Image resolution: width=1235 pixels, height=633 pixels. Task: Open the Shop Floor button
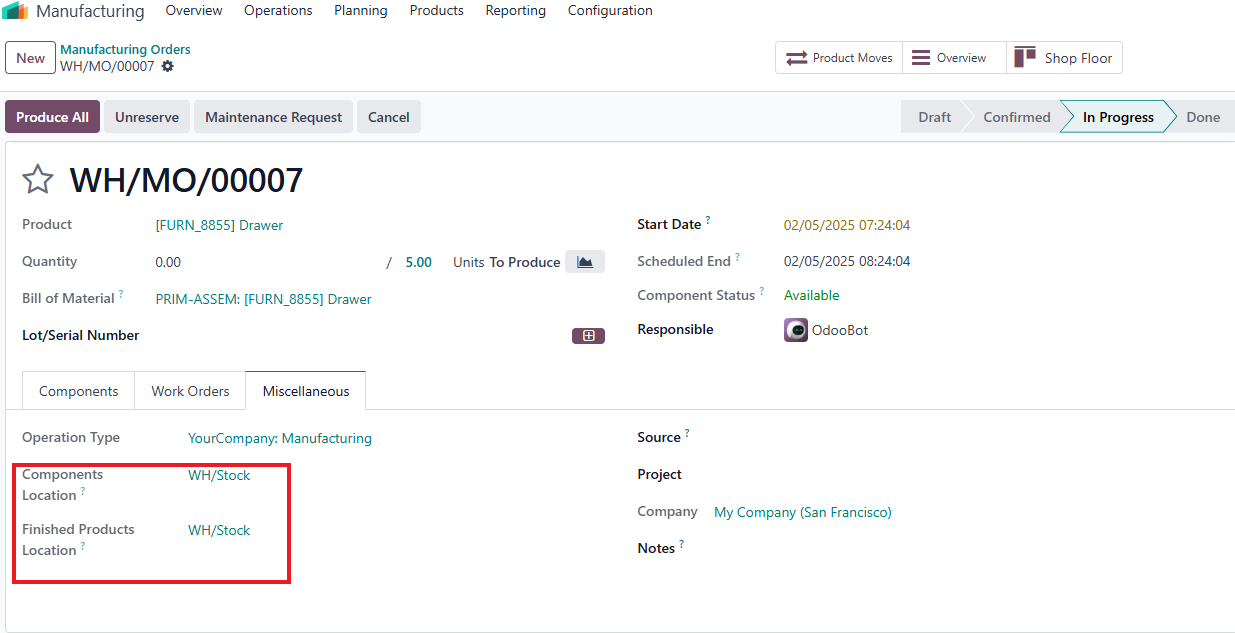tap(1064, 58)
